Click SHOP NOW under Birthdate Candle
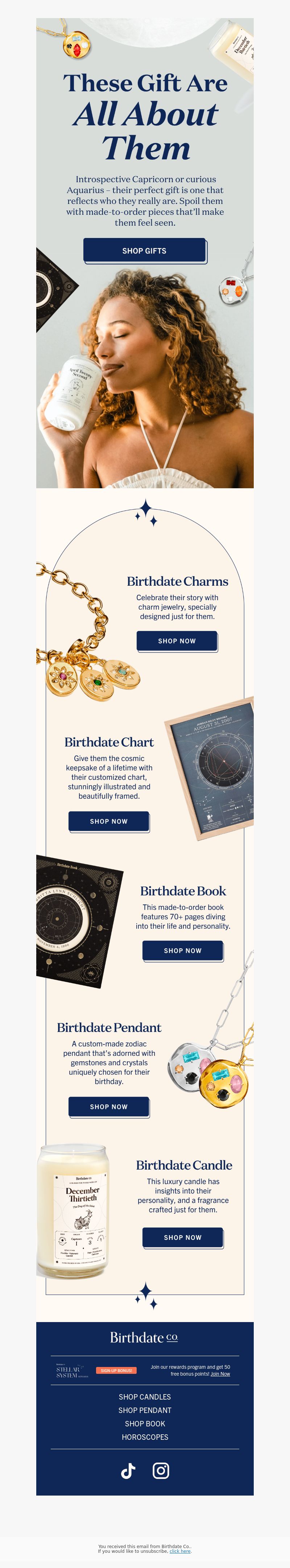290x1568 pixels. (182, 1237)
